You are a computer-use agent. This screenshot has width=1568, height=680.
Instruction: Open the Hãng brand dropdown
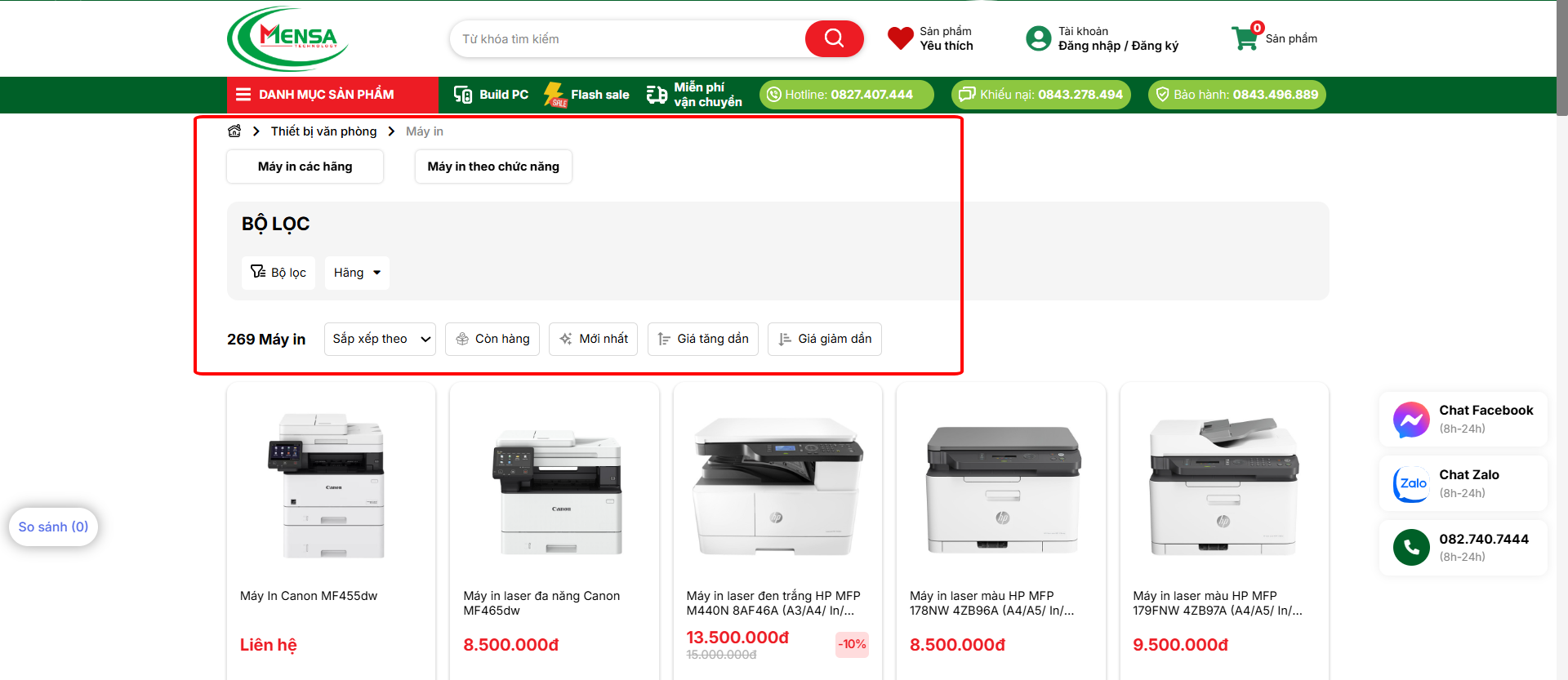pyautogui.click(x=357, y=273)
